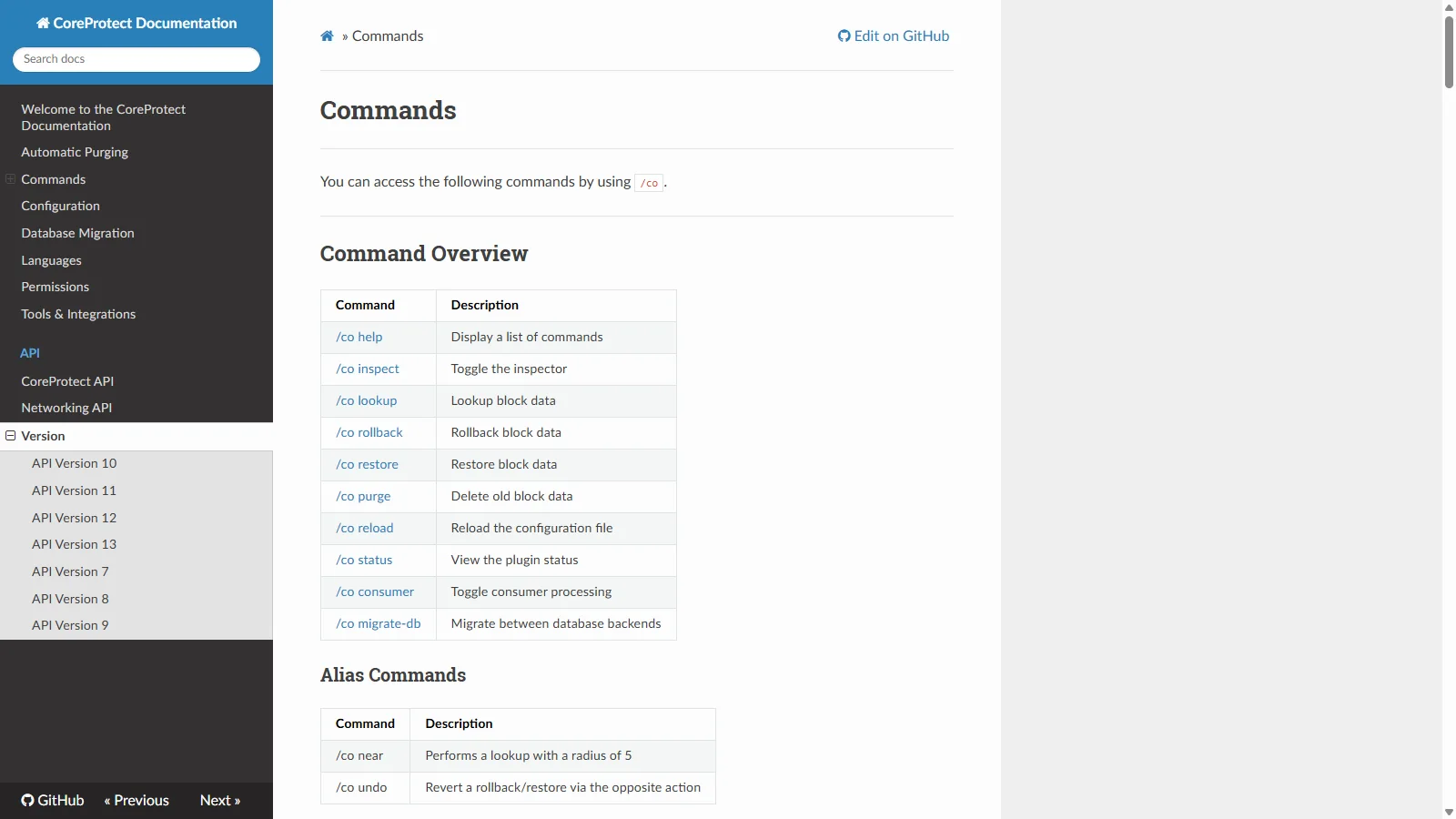
Task: Open the Configuration sidebar page
Action: (x=61, y=206)
